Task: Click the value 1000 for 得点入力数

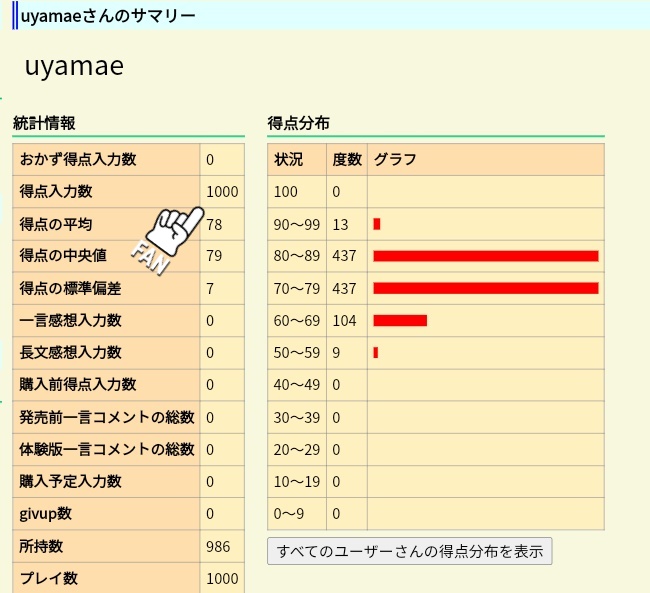Action: tap(222, 192)
